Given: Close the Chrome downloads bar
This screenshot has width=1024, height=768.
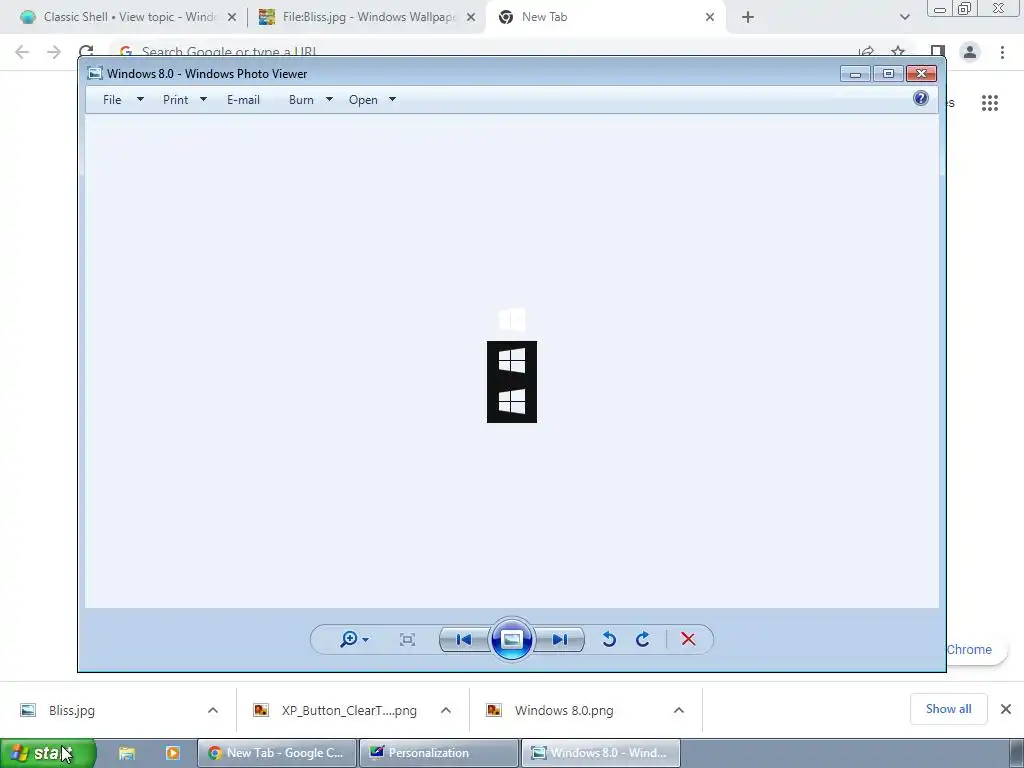Looking at the screenshot, I should [1006, 709].
